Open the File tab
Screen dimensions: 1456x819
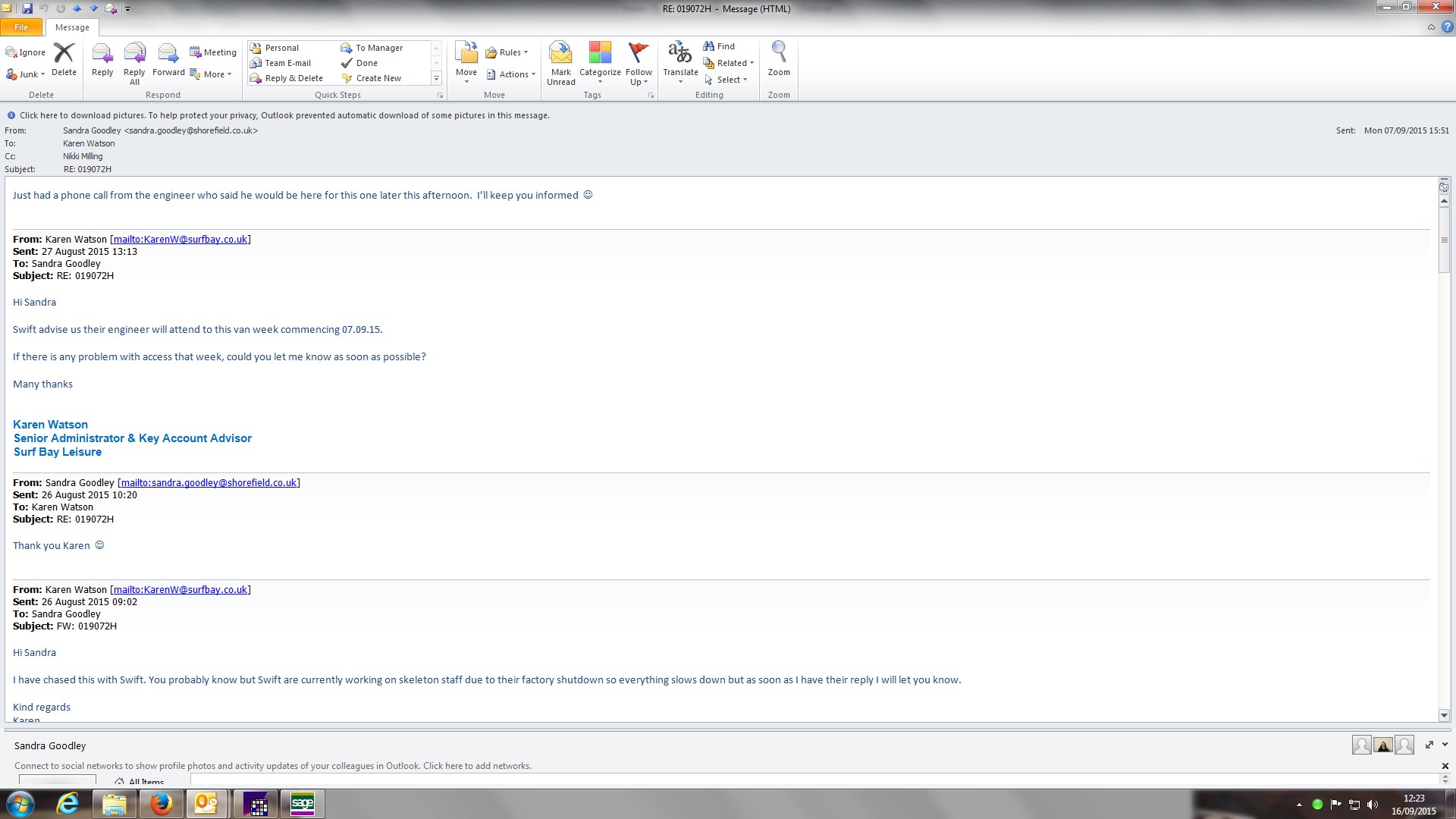coord(21,27)
